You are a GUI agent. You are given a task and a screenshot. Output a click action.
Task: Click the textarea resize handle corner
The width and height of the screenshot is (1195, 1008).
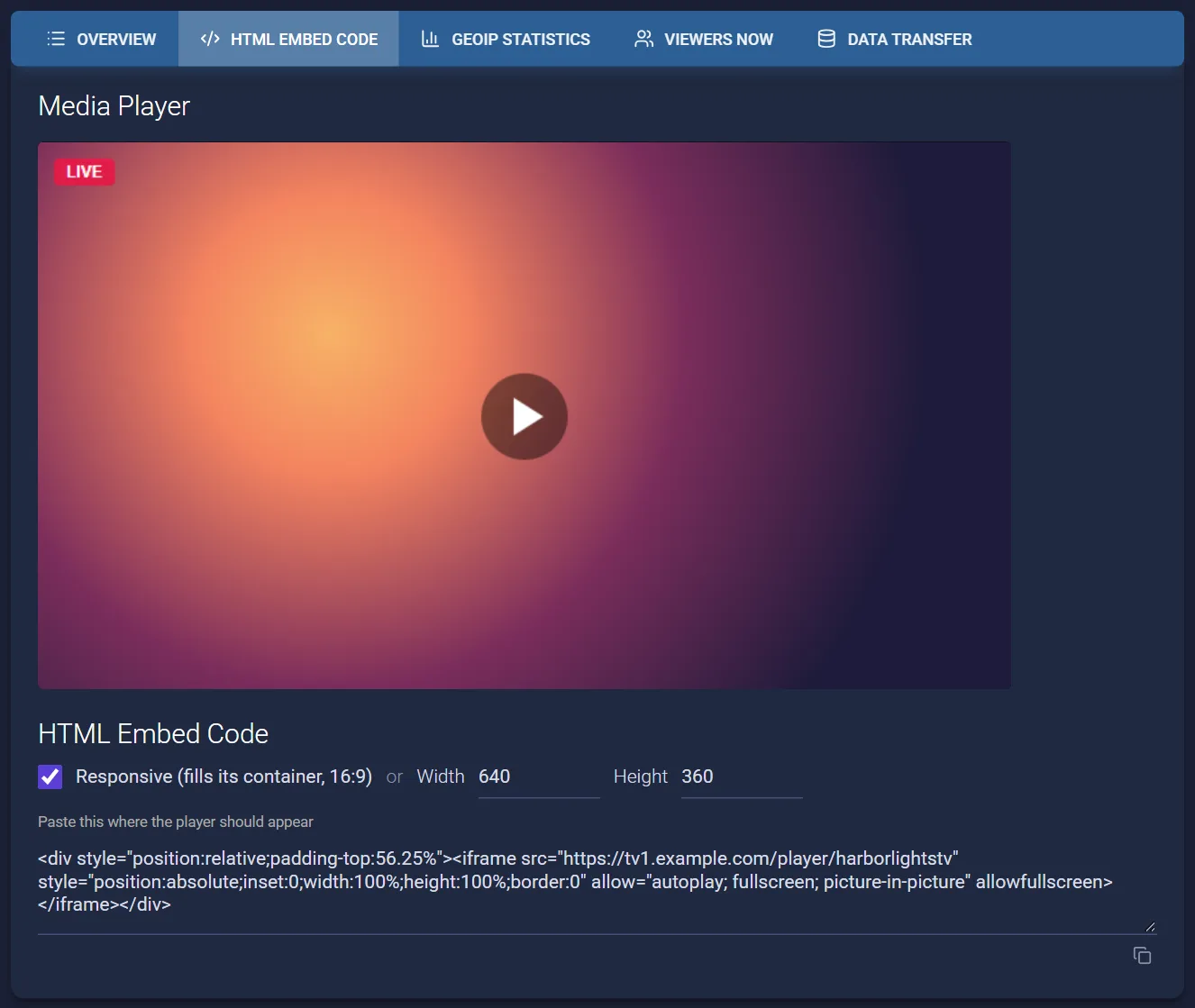1150,926
